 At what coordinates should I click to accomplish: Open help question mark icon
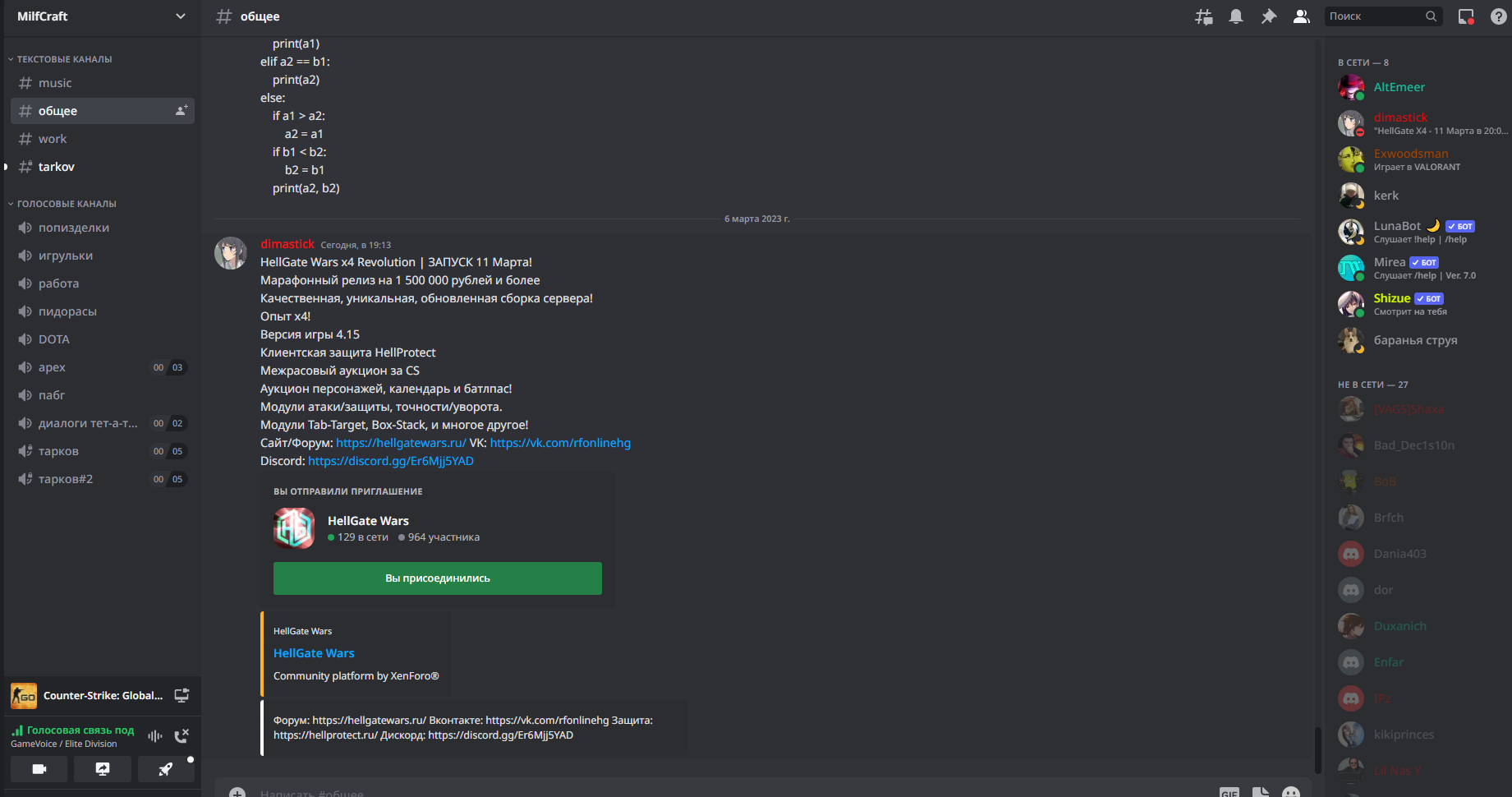tap(1499, 16)
